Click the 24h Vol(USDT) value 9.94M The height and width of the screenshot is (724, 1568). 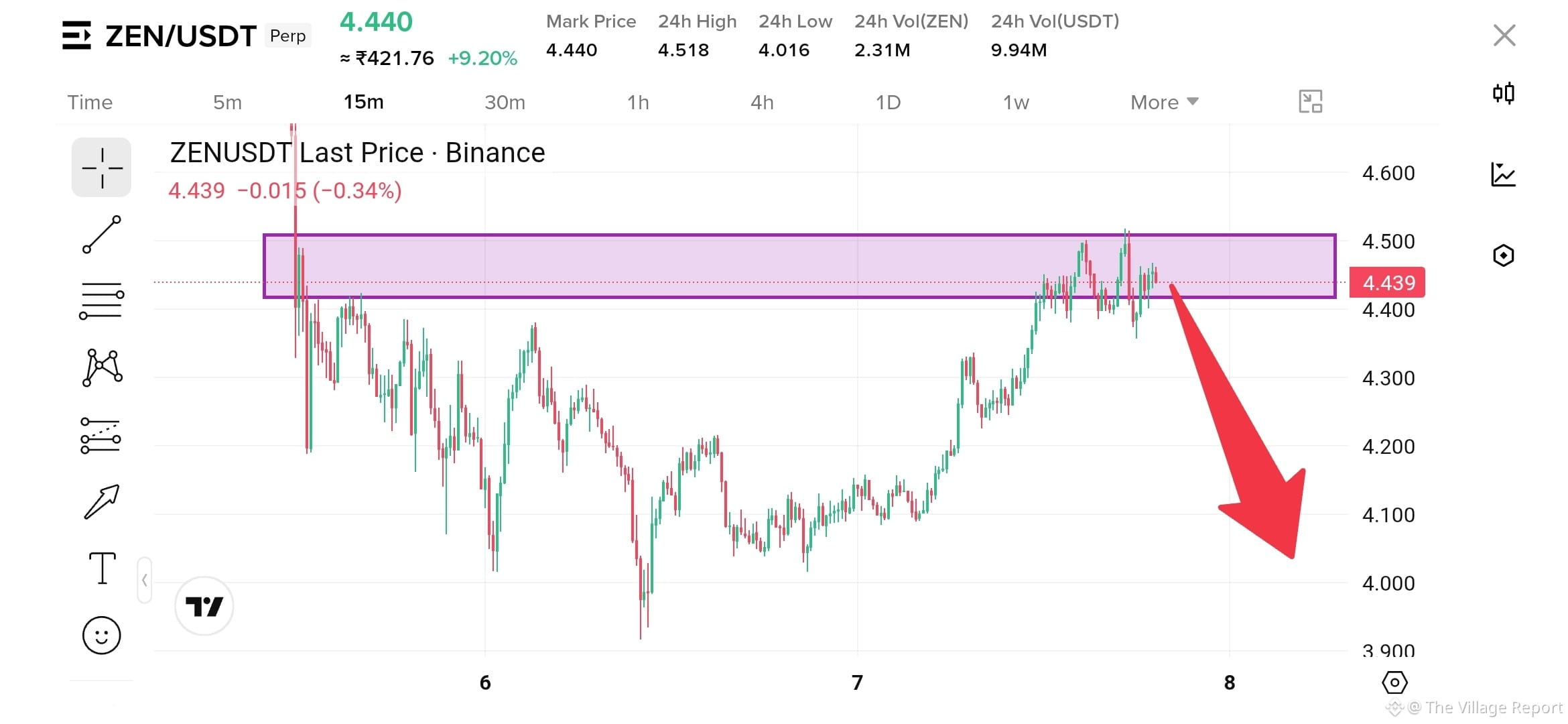1019,50
